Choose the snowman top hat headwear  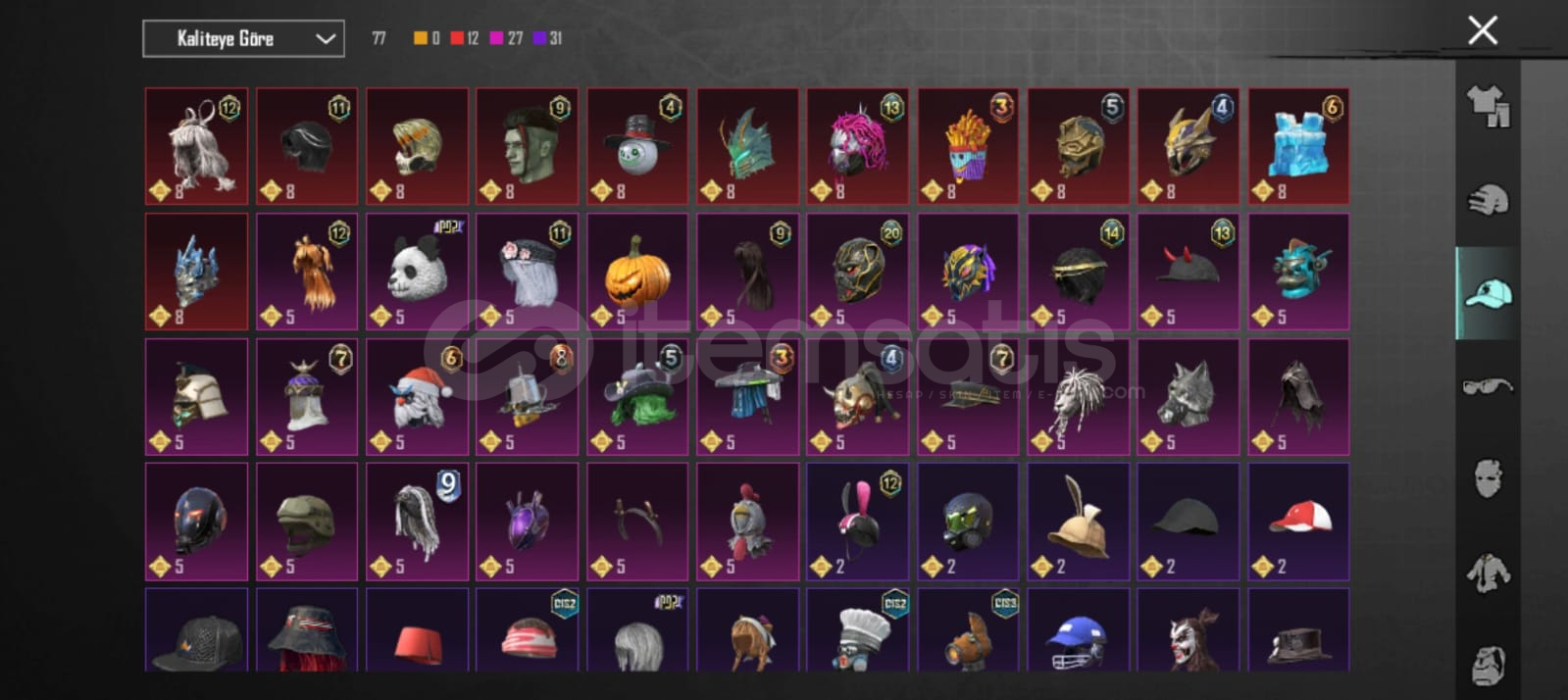(x=637, y=146)
